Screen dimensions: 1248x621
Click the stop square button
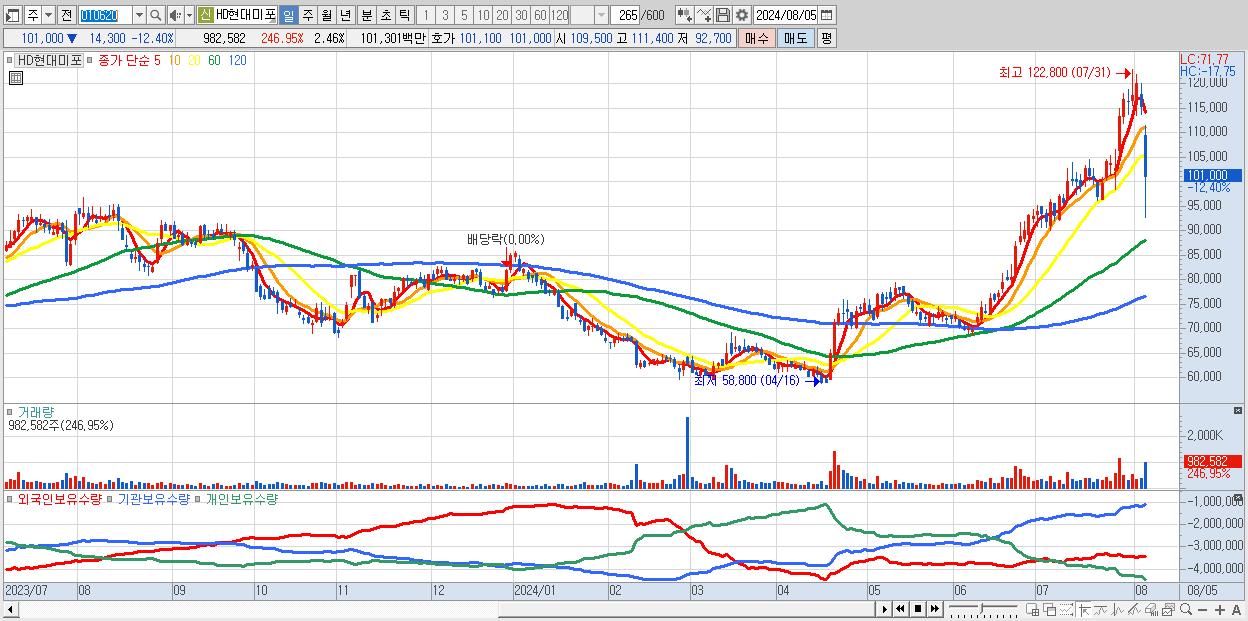click(918, 609)
